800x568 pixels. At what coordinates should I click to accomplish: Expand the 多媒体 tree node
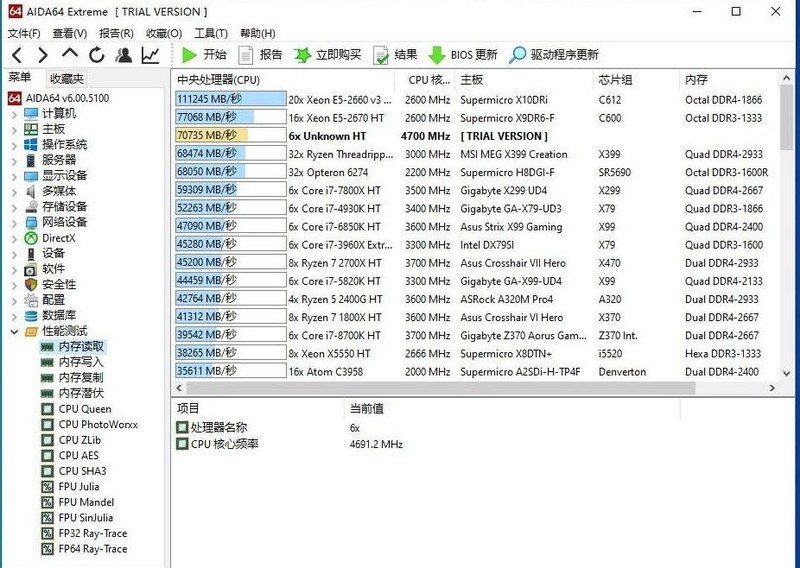(14, 191)
